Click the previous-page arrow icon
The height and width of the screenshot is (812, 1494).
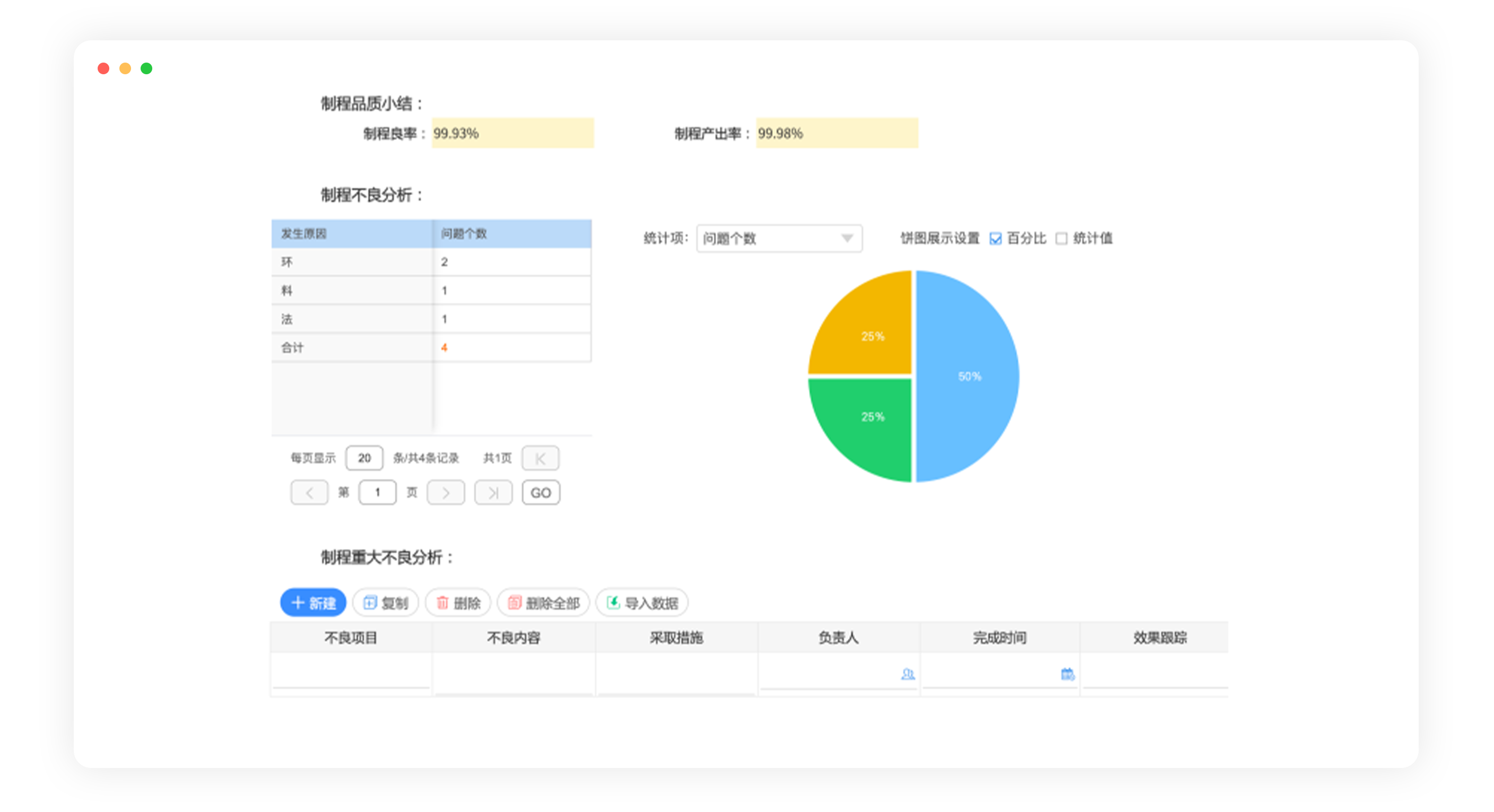pos(309,492)
